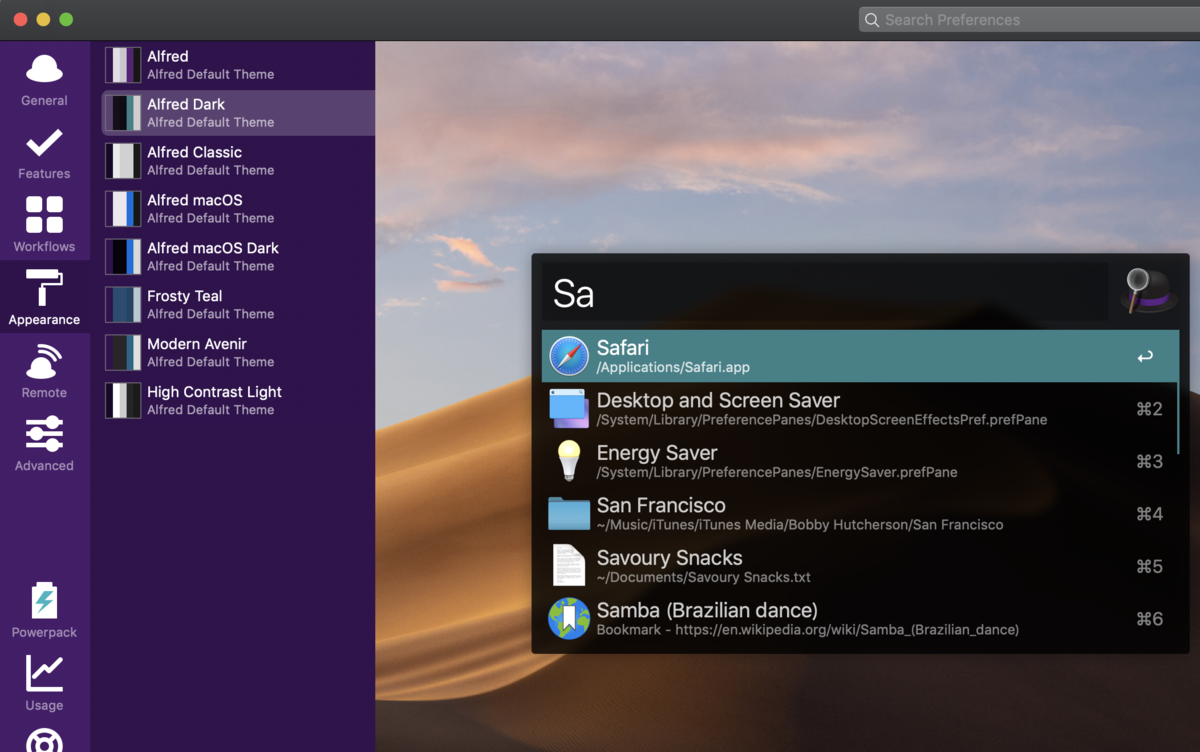Click the ⌘6 shortcut label

[x=1150, y=619]
